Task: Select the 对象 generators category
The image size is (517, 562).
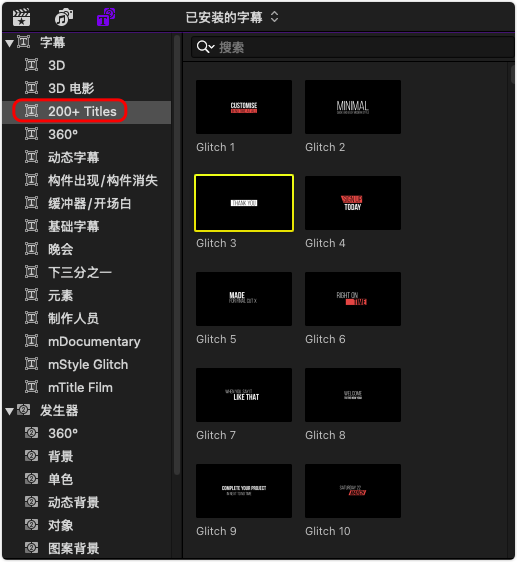Action: click(86, 525)
